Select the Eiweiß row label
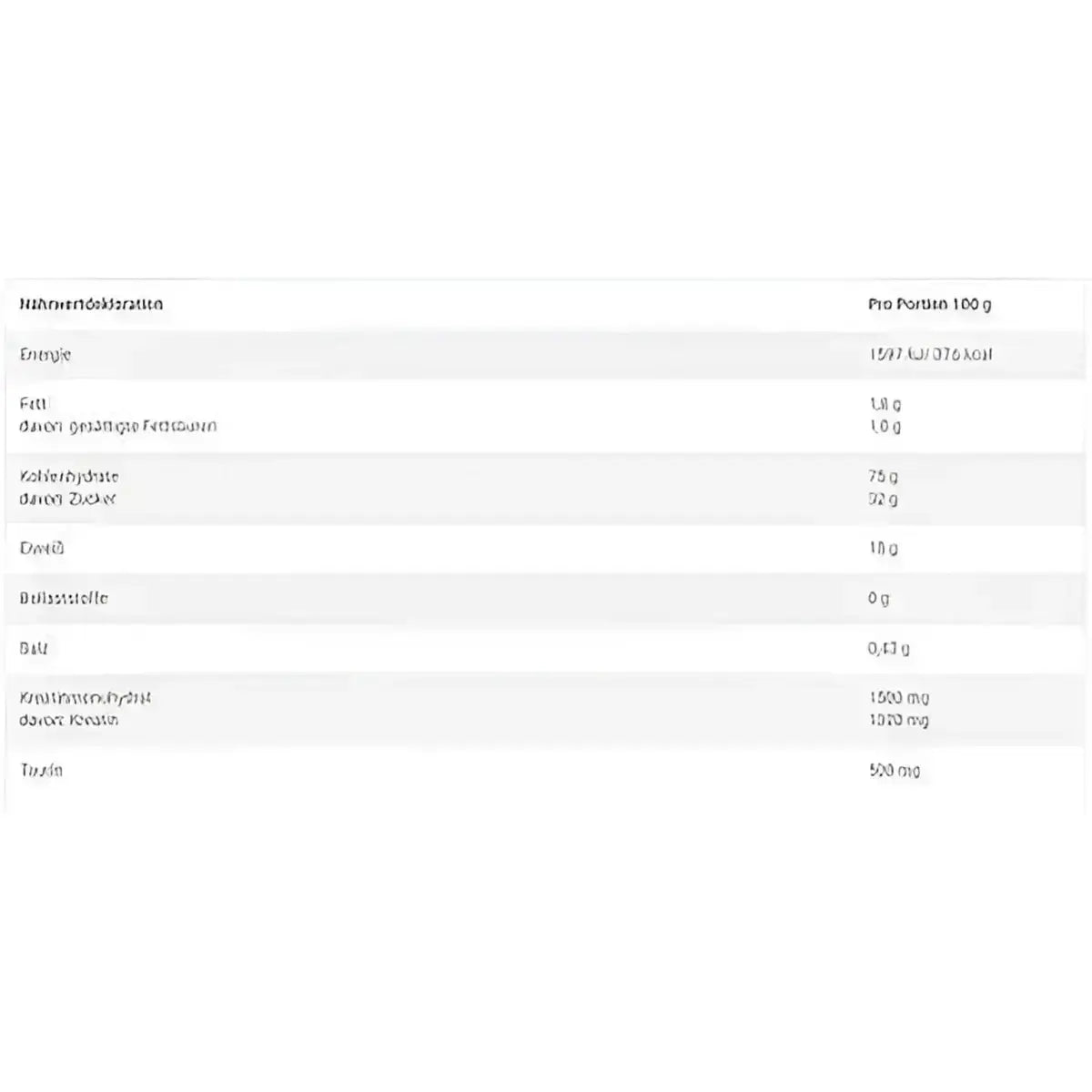Viewport: 1092px width, 1092px height. (42, 548)
